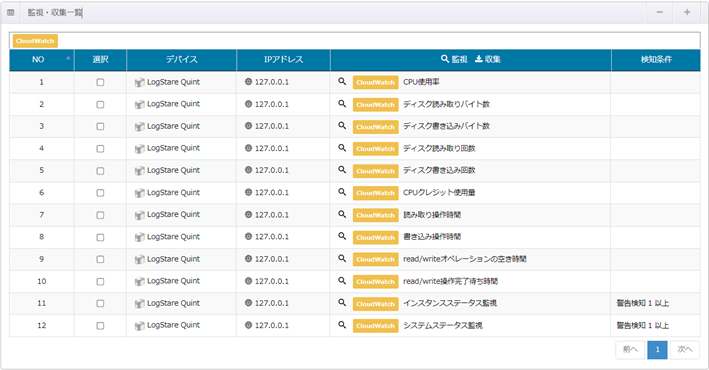The height and width of the screenshot is (370, 709).
Task: Click device icon in row 6
Action: (x=140, y=193)
